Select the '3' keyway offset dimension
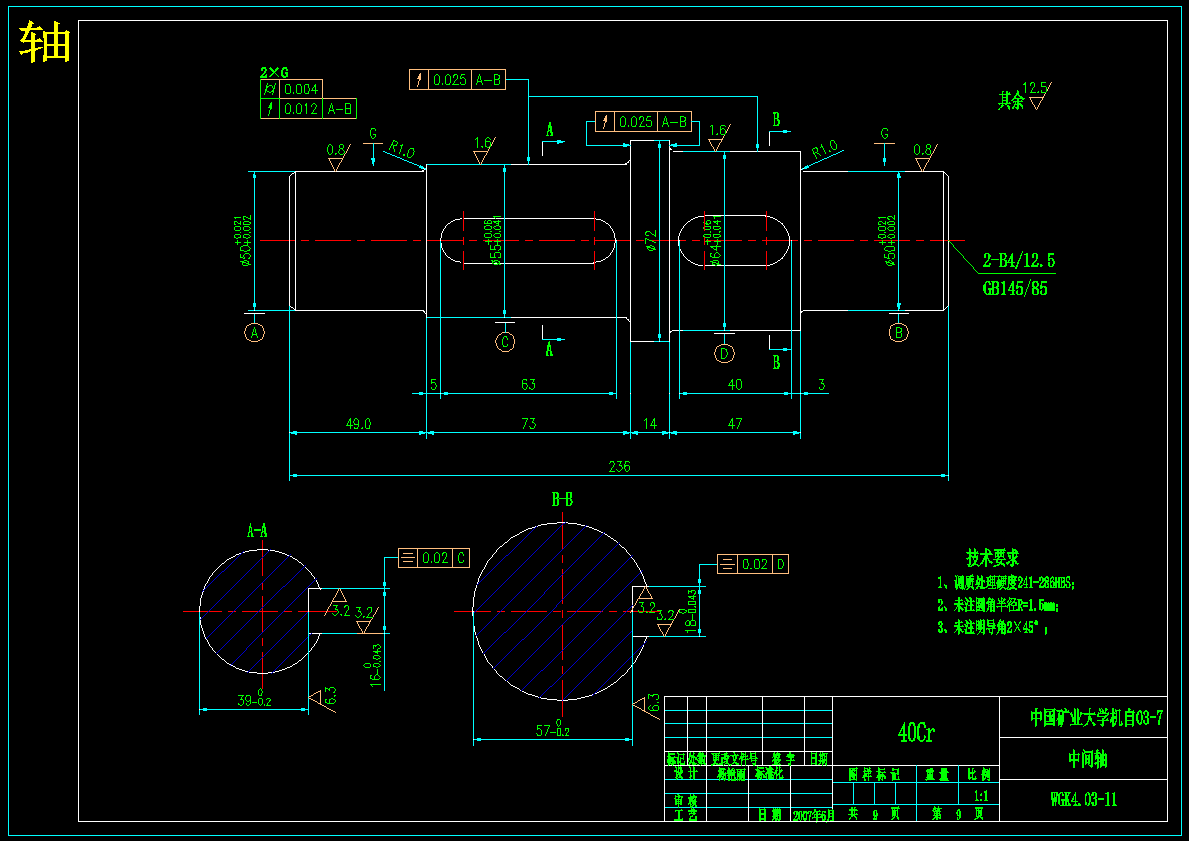The height and width of the screenshot is (841, 1189). pyautogui.click(x=821, y=384)
